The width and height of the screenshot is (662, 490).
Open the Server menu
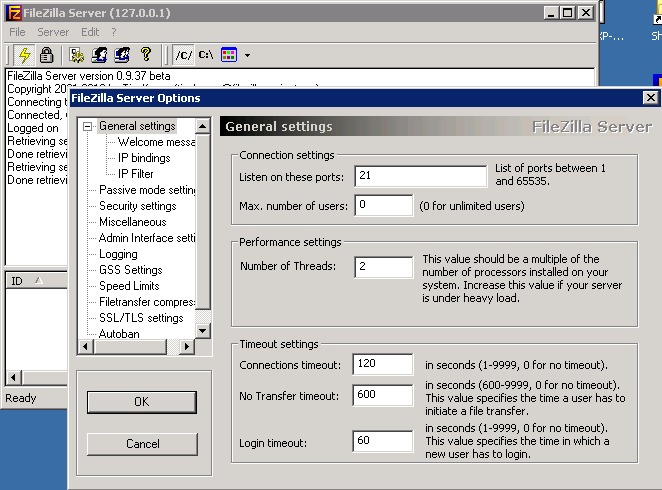(x=53, y=32)
